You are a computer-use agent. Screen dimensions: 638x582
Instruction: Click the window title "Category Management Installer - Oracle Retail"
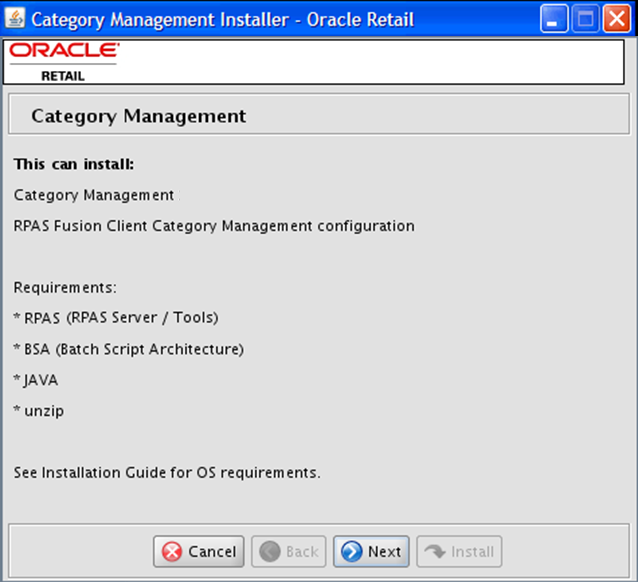click(x=223, y=20)
